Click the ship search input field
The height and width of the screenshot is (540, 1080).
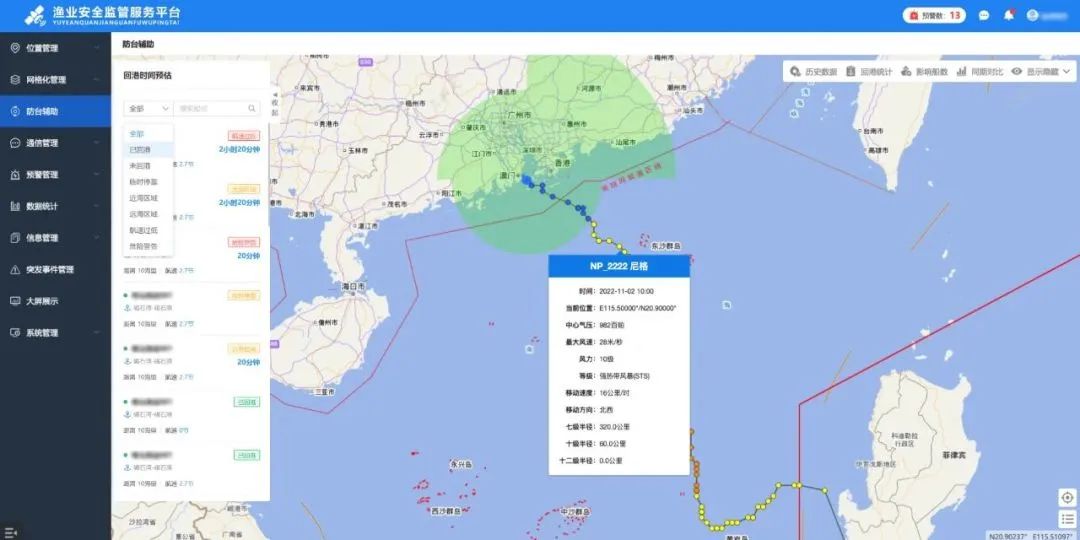click(211, 108)
